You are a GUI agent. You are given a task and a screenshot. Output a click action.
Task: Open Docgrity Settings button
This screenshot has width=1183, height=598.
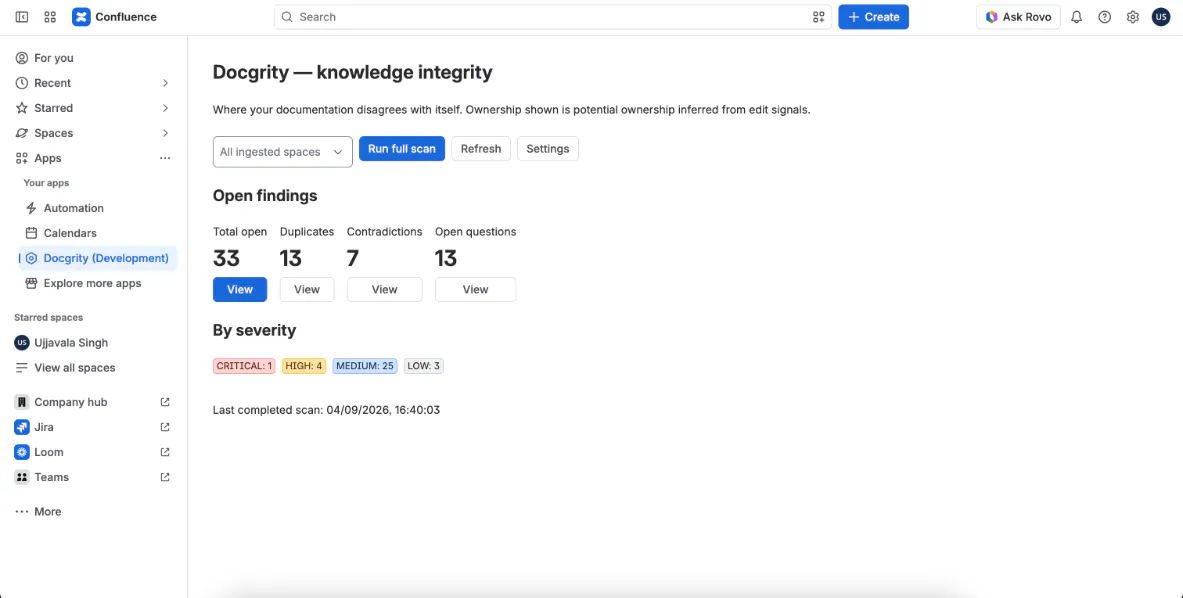(x=548, y=149)
